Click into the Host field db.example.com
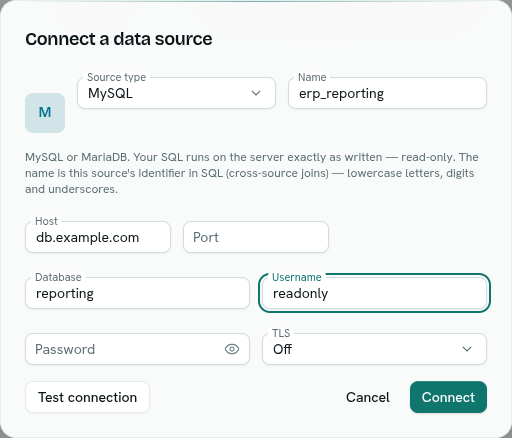 [98, 237]
